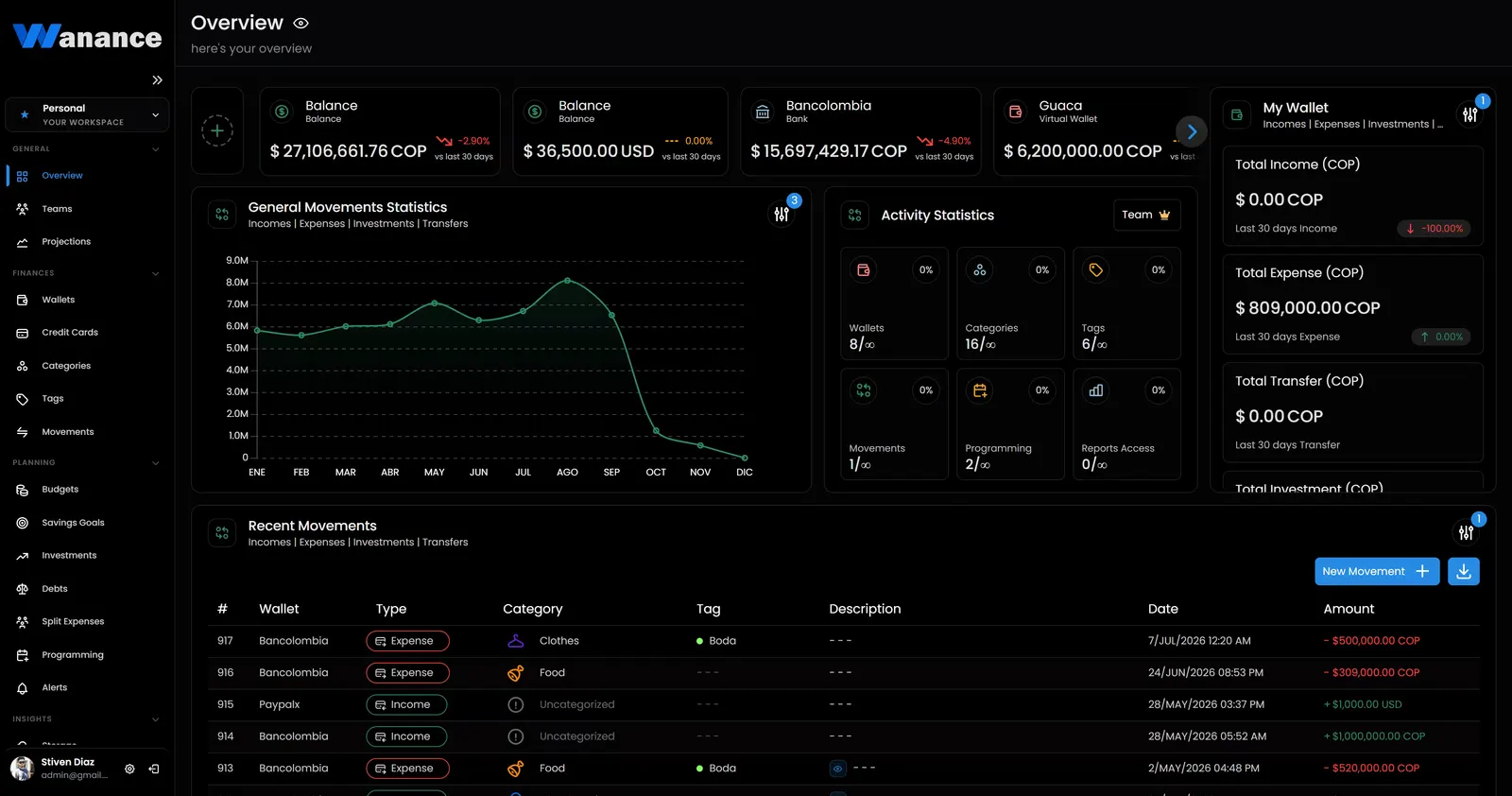
Task: Go to Projections in sidebar
Action: click(66, 242)
